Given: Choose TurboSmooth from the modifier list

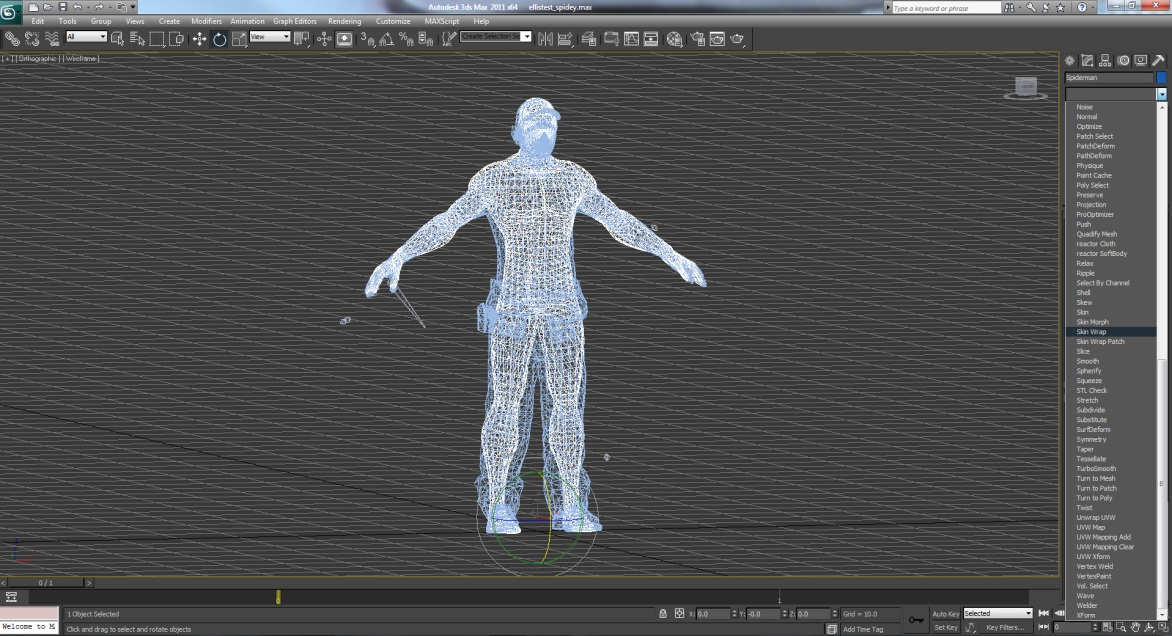Looking at the screenshot, I should click(1096, 469).
